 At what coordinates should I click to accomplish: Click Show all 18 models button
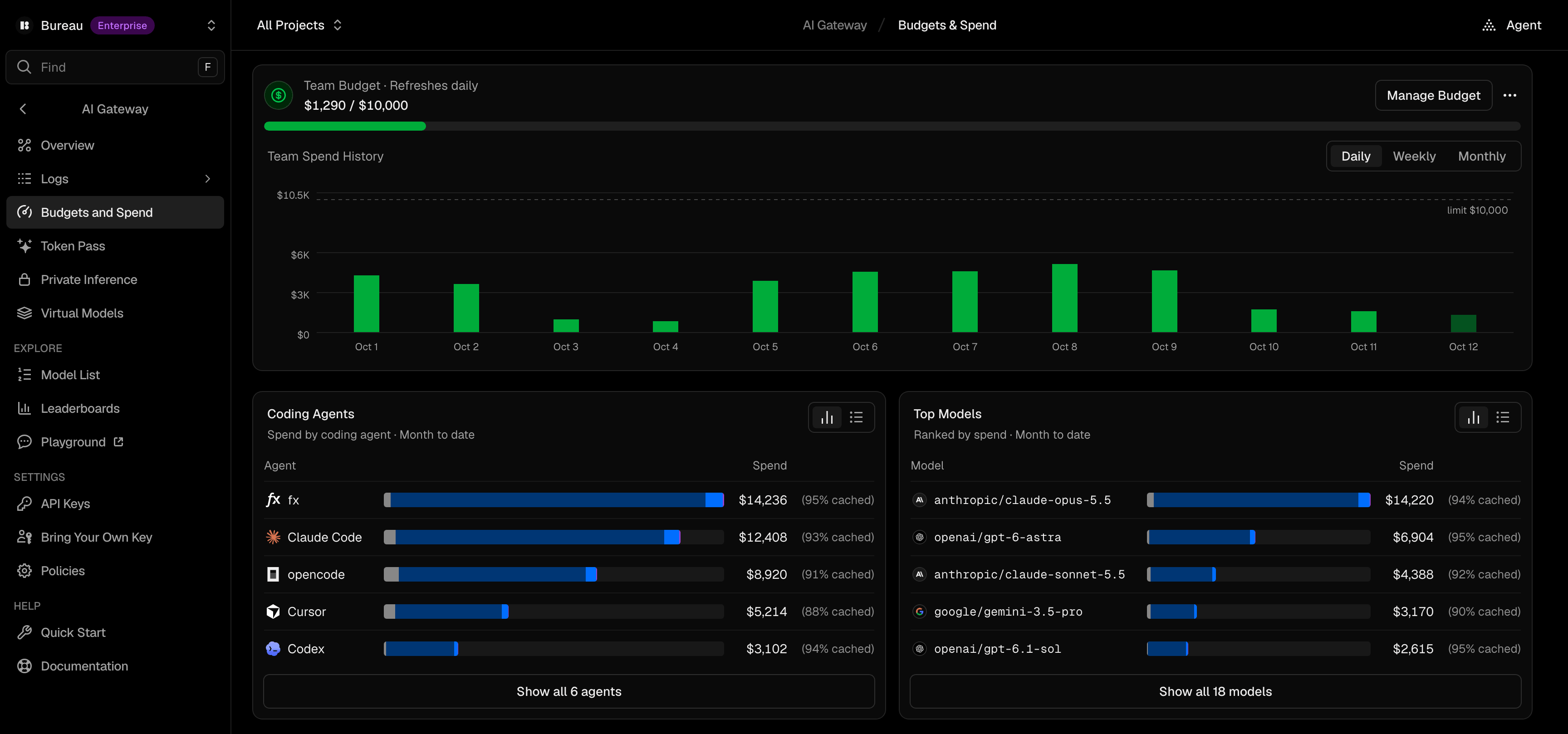coord(1215,691)
